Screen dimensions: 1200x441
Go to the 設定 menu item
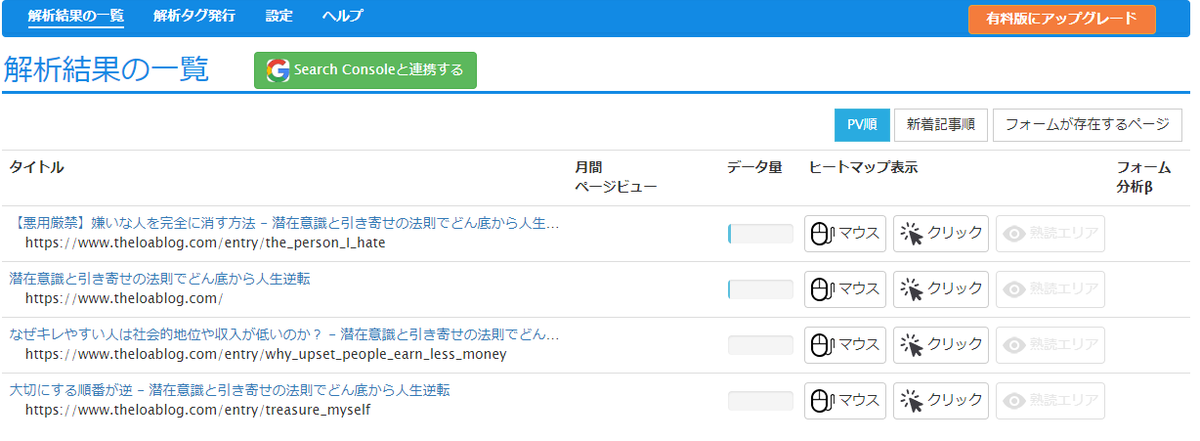point(280,17)
